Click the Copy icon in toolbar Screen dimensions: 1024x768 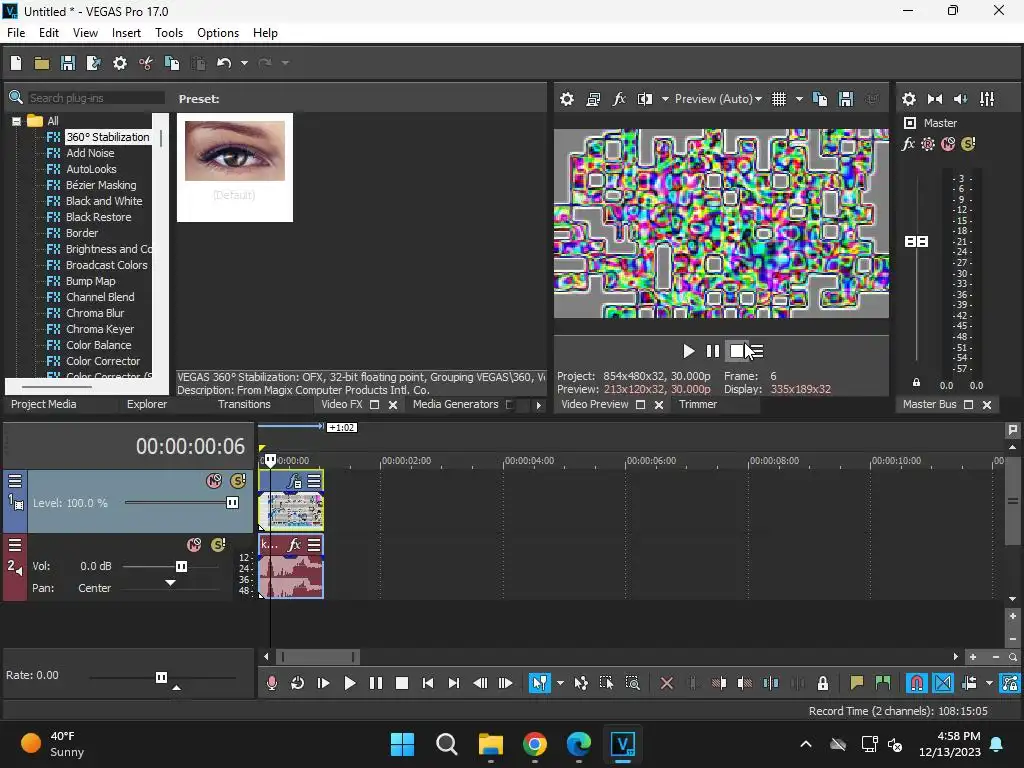pos(172,63)
